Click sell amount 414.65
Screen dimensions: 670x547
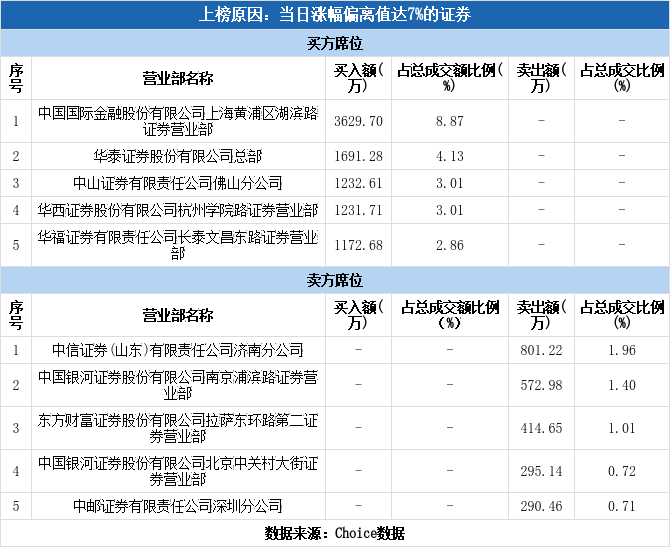point(541,428)
